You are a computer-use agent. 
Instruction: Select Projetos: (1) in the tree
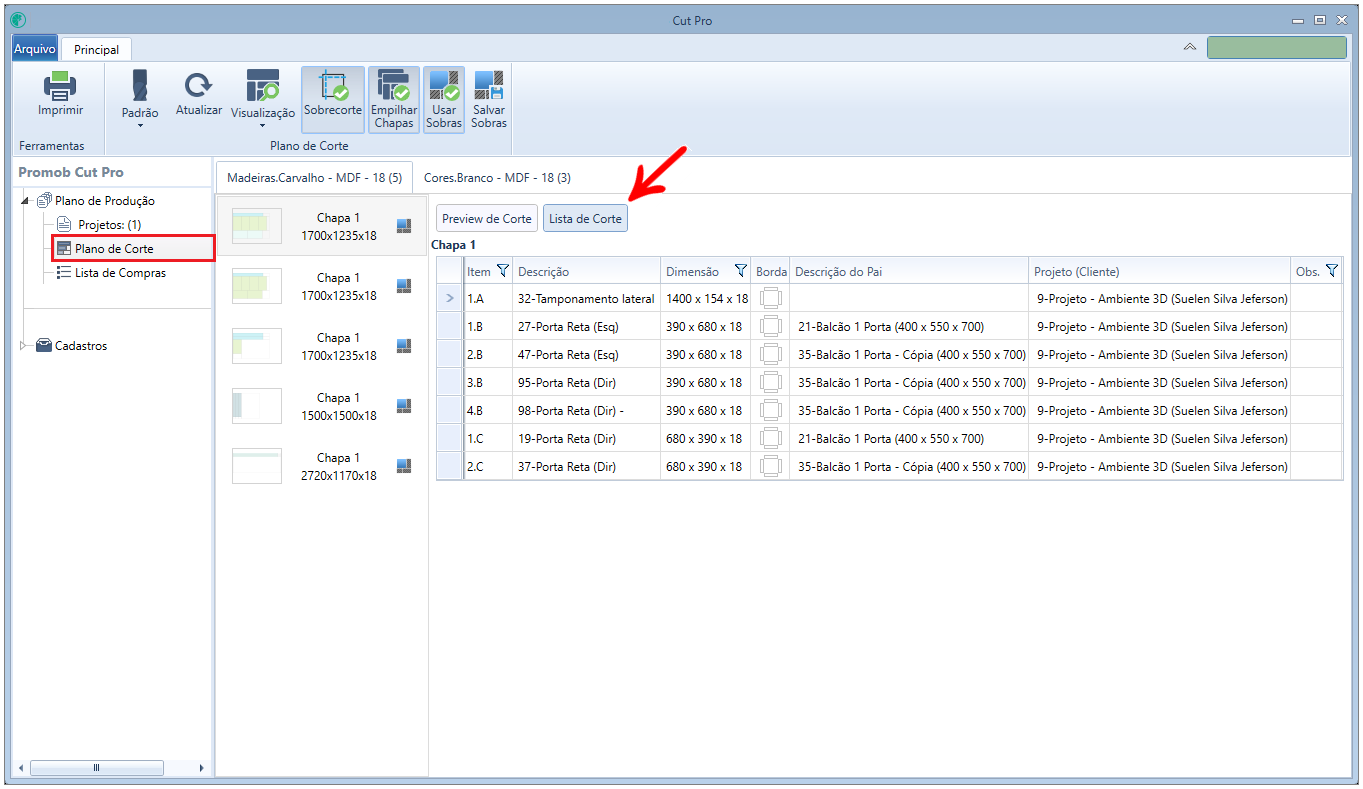110,225
